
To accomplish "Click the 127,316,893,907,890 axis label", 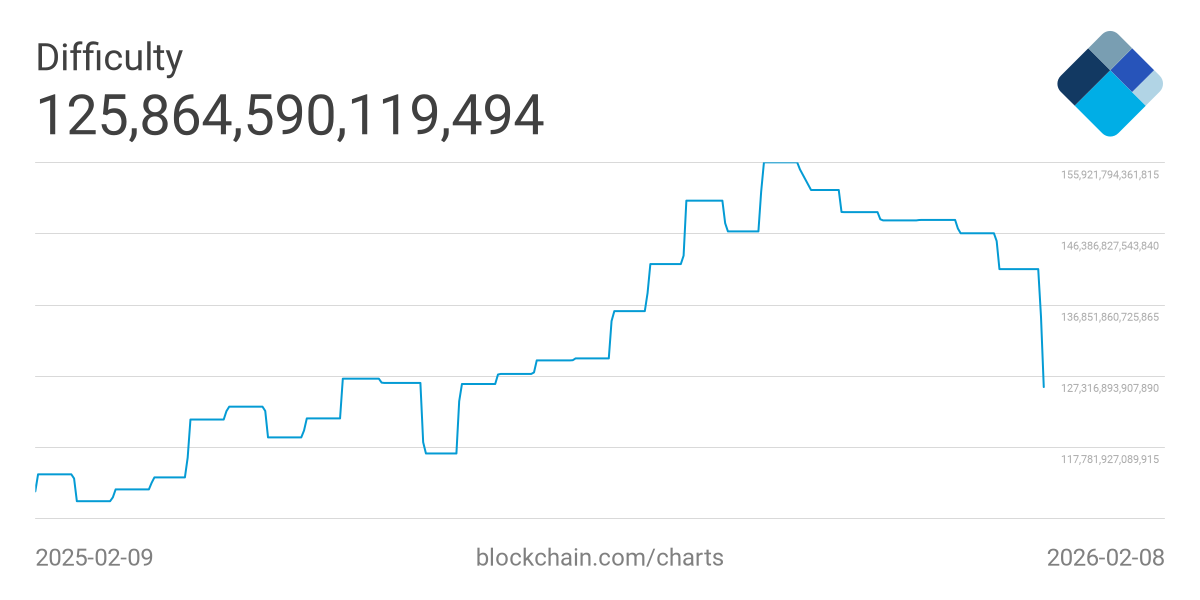I will coord(1110,388).
